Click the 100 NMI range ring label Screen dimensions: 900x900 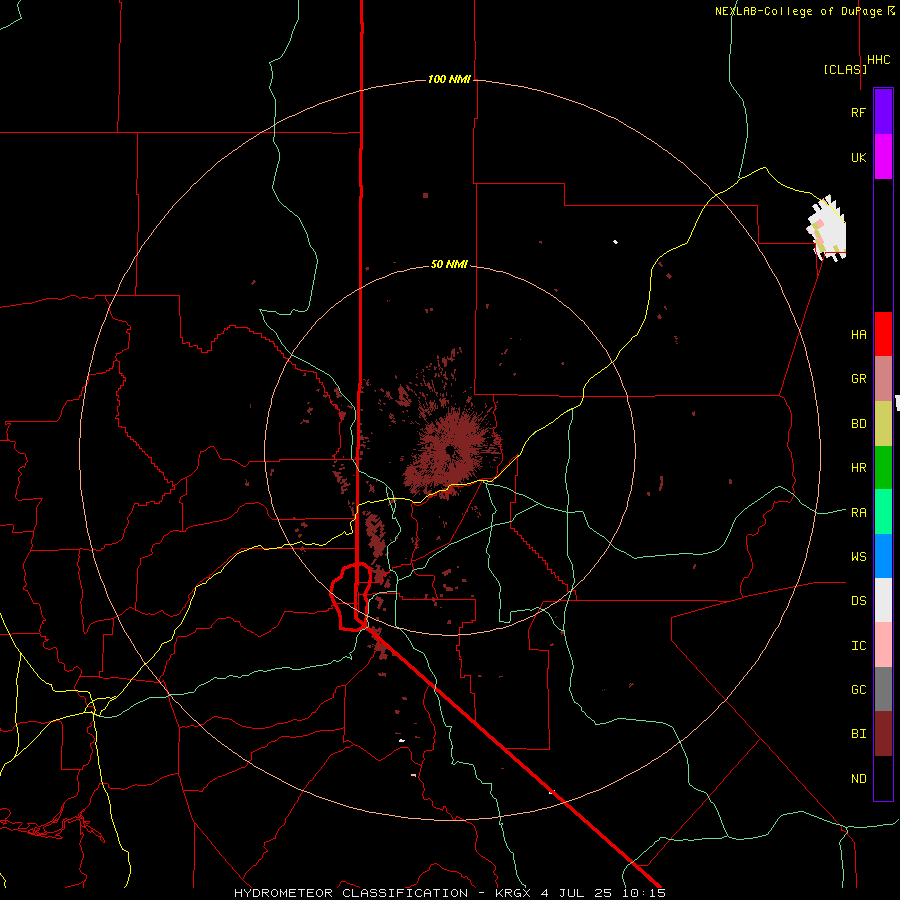[449, 79]
